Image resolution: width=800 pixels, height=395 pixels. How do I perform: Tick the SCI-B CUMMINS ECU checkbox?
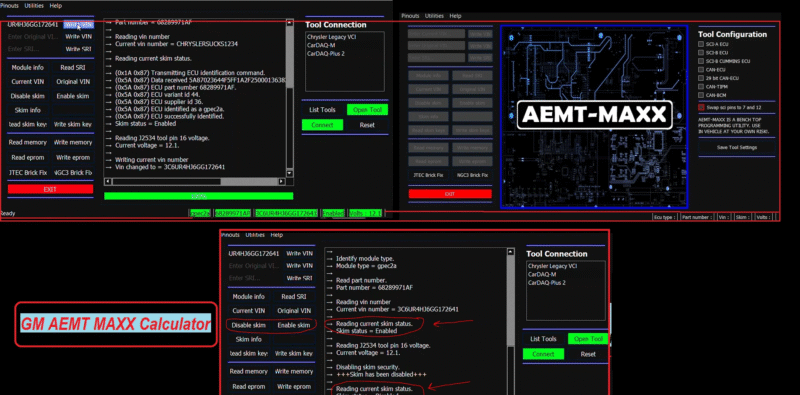pyautogui.click(x=701, y=61)
